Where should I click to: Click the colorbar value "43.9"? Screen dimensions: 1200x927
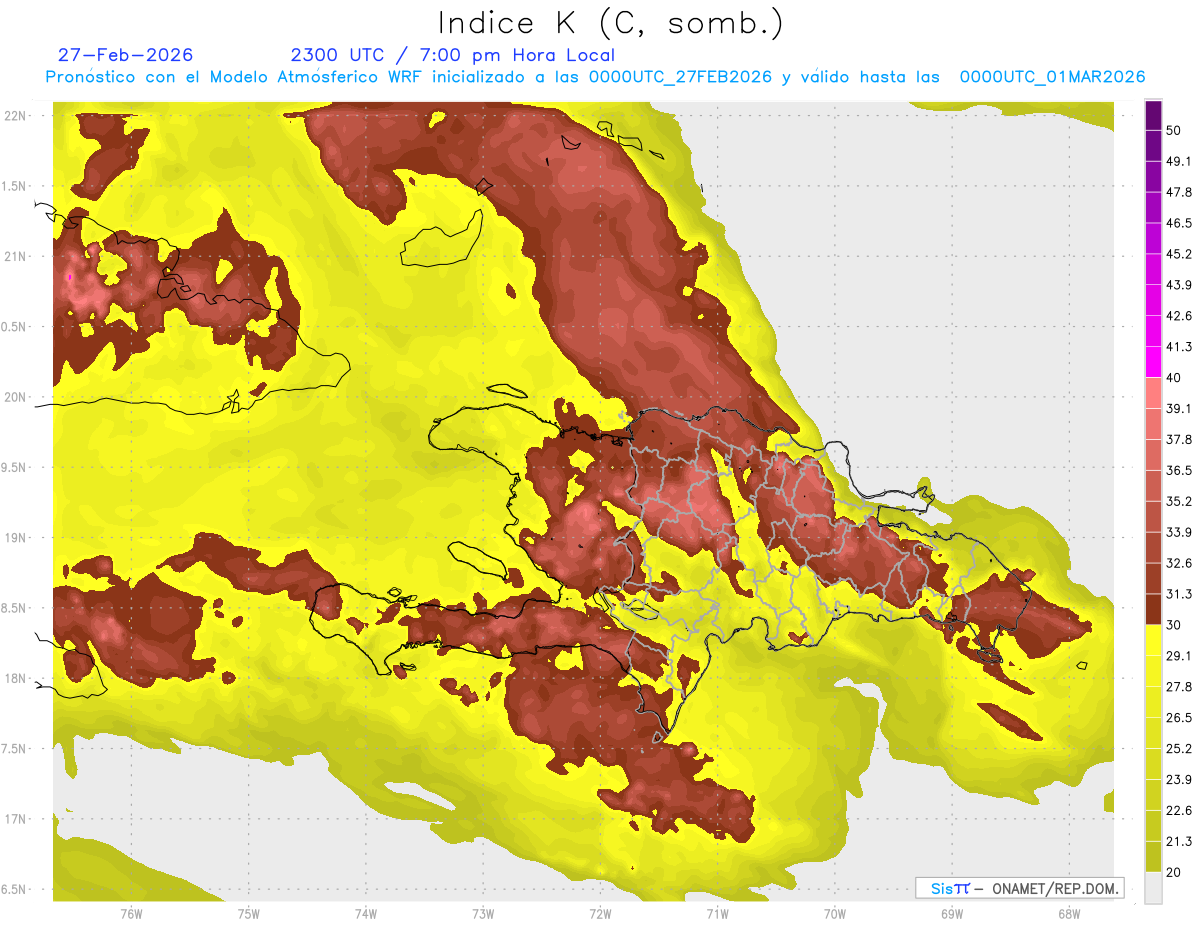(x=1178, y=285)
